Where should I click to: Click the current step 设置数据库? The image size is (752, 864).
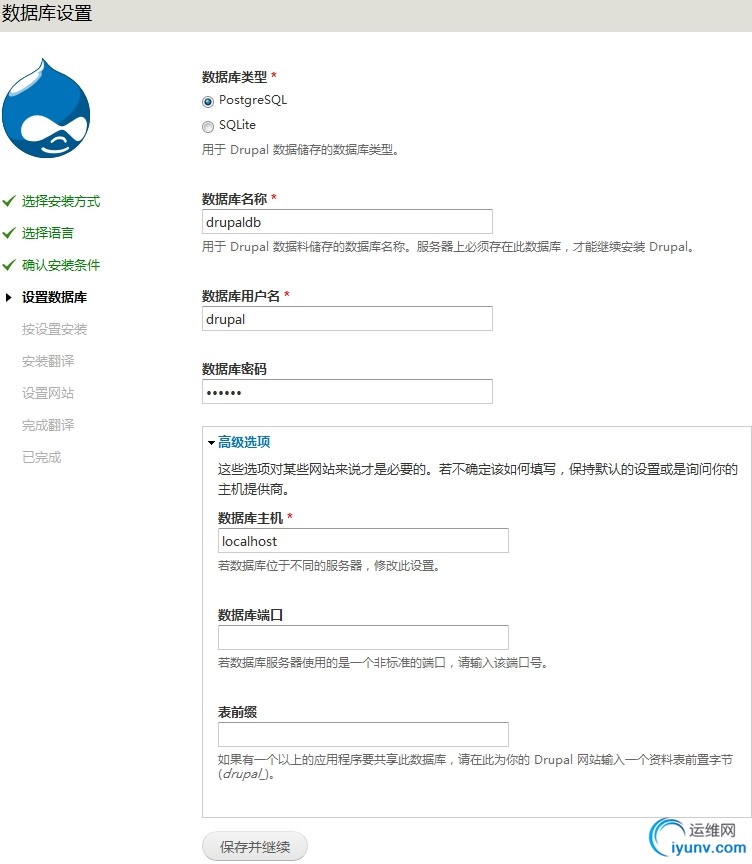54,297
